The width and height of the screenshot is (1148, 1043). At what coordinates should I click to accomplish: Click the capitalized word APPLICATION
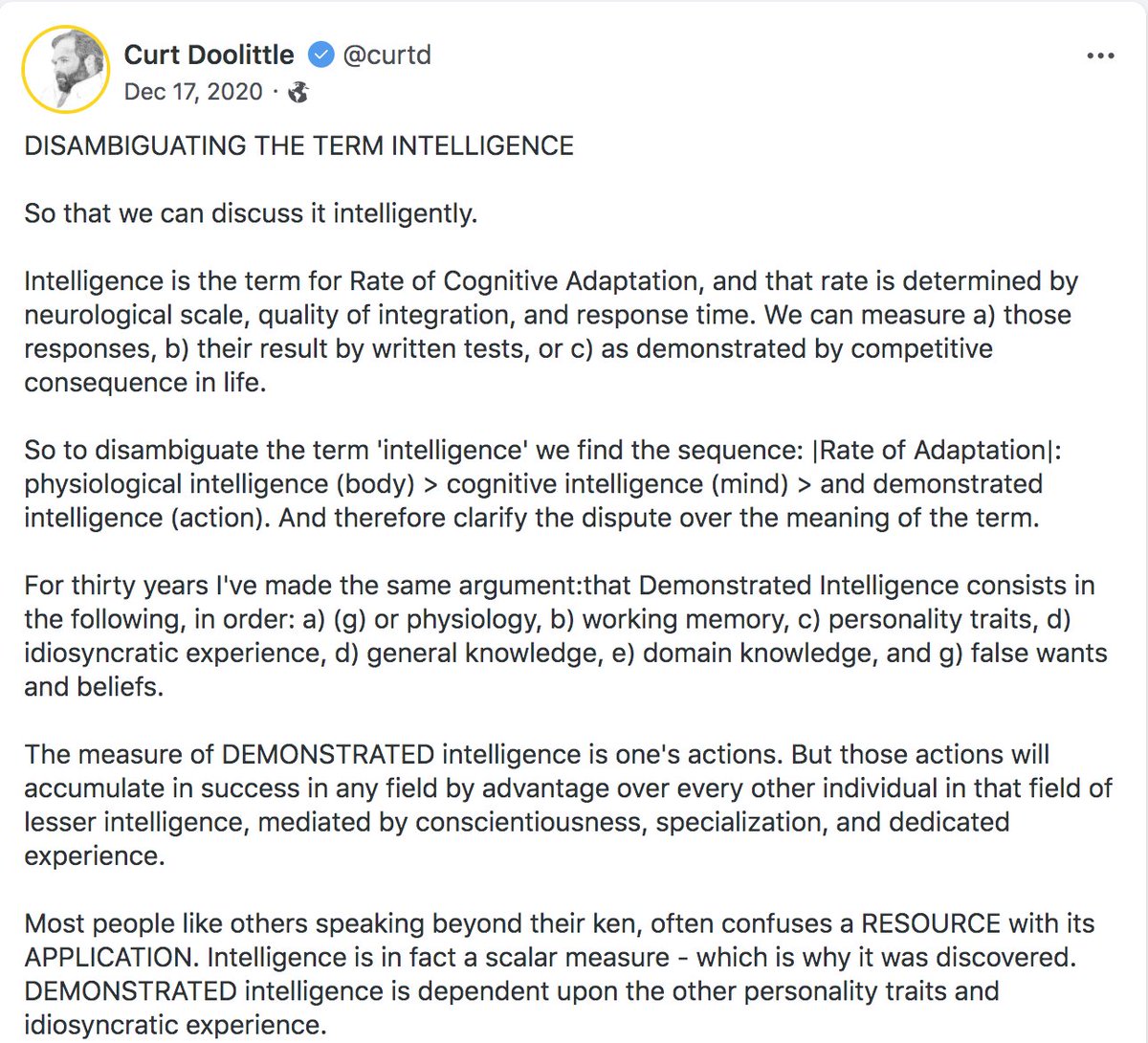coord(109,958)
